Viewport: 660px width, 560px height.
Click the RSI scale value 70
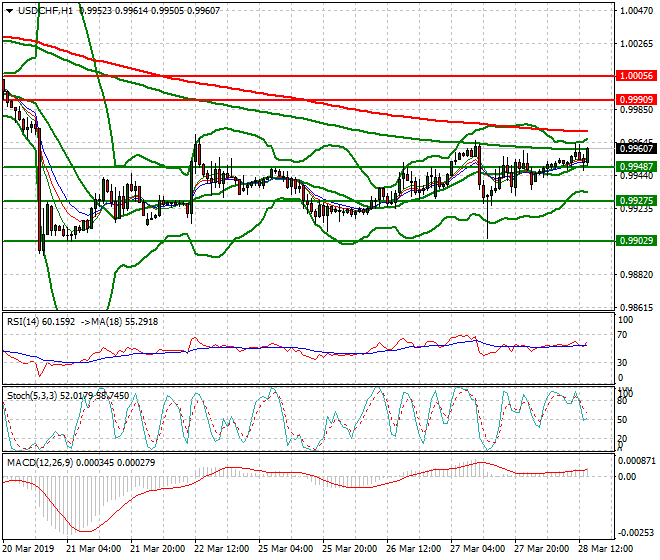click(x=623, y=335)
